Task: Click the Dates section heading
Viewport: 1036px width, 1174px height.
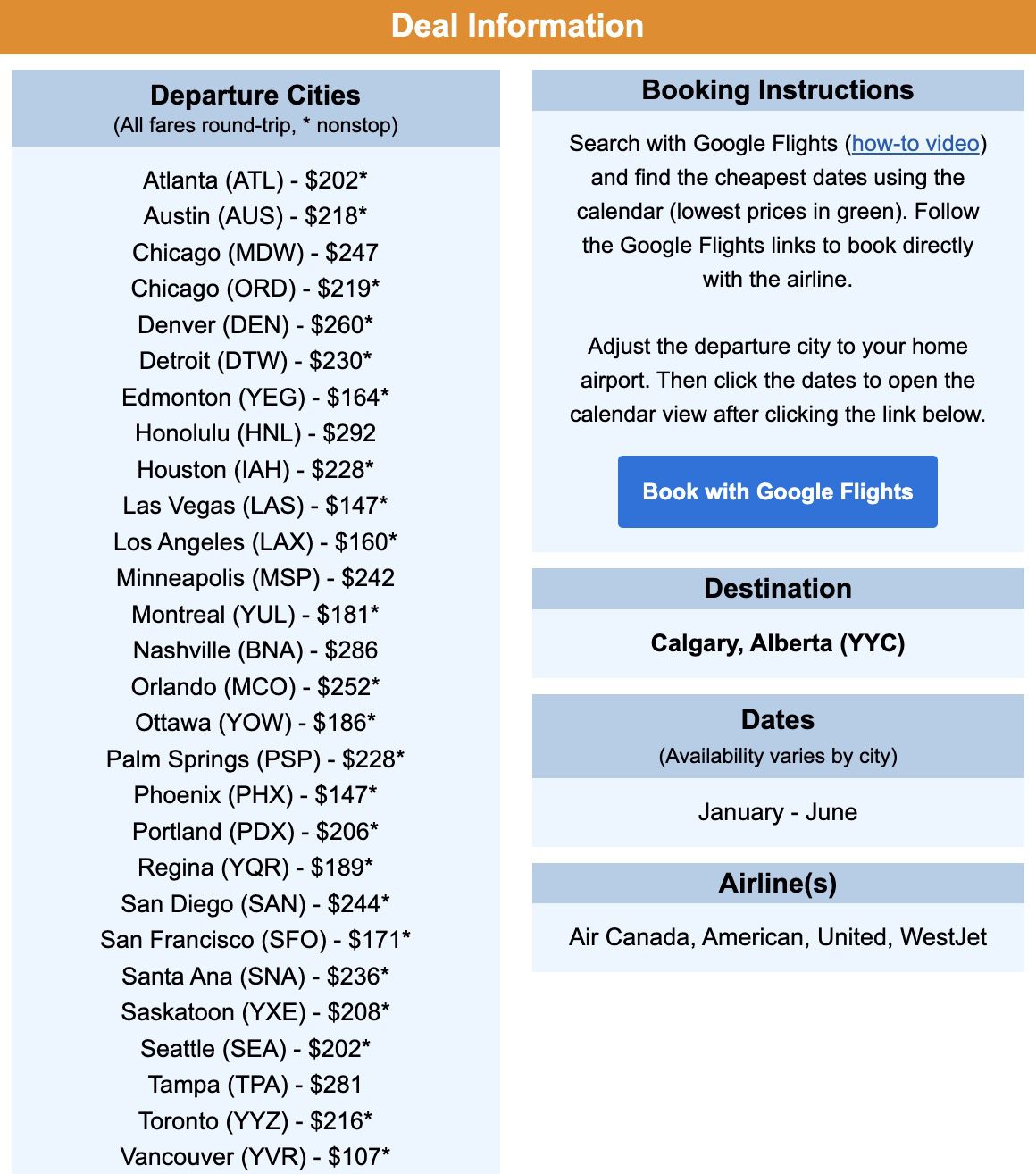Action: (777, 720)
